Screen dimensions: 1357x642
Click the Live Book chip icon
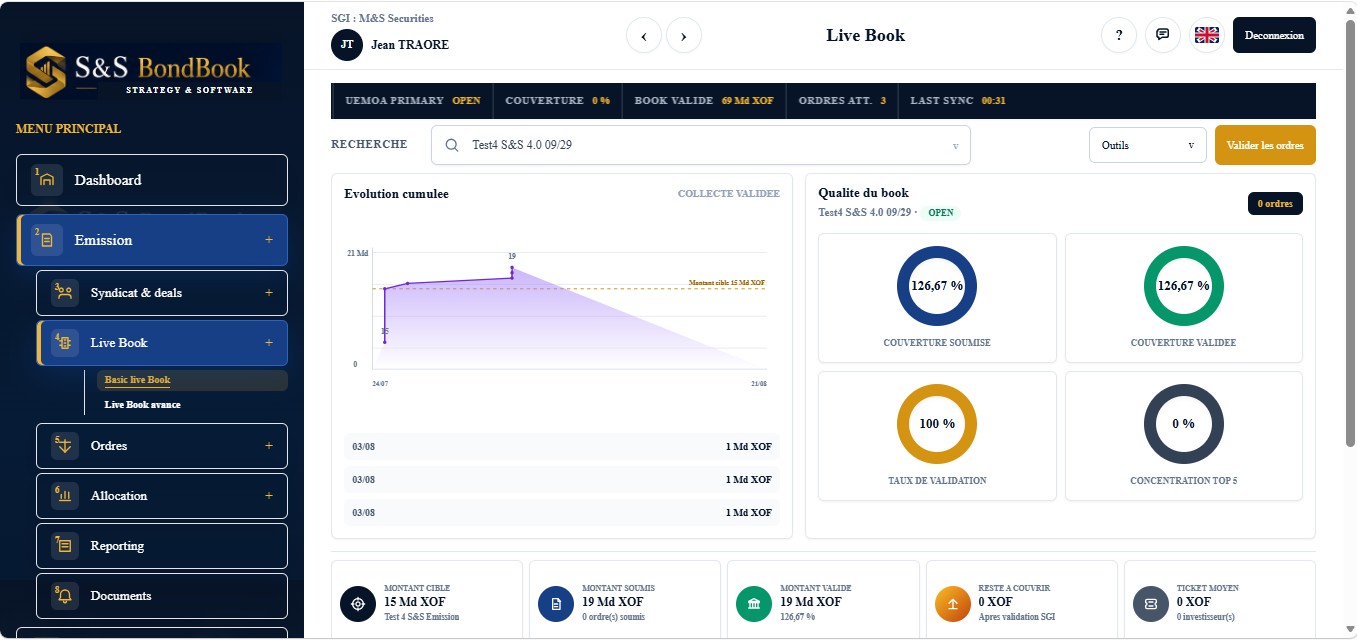64,343
